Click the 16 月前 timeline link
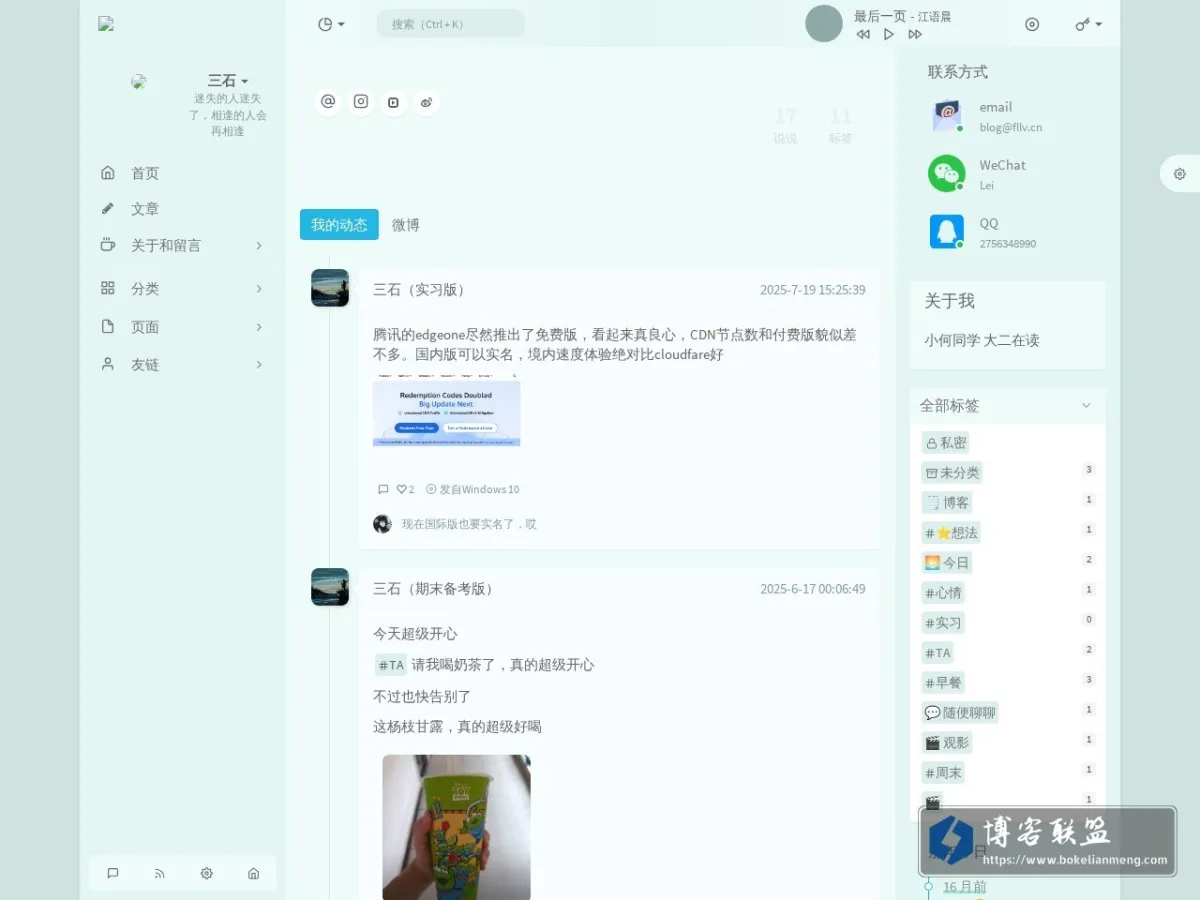Screen dimensions: 1200x900 965,886
